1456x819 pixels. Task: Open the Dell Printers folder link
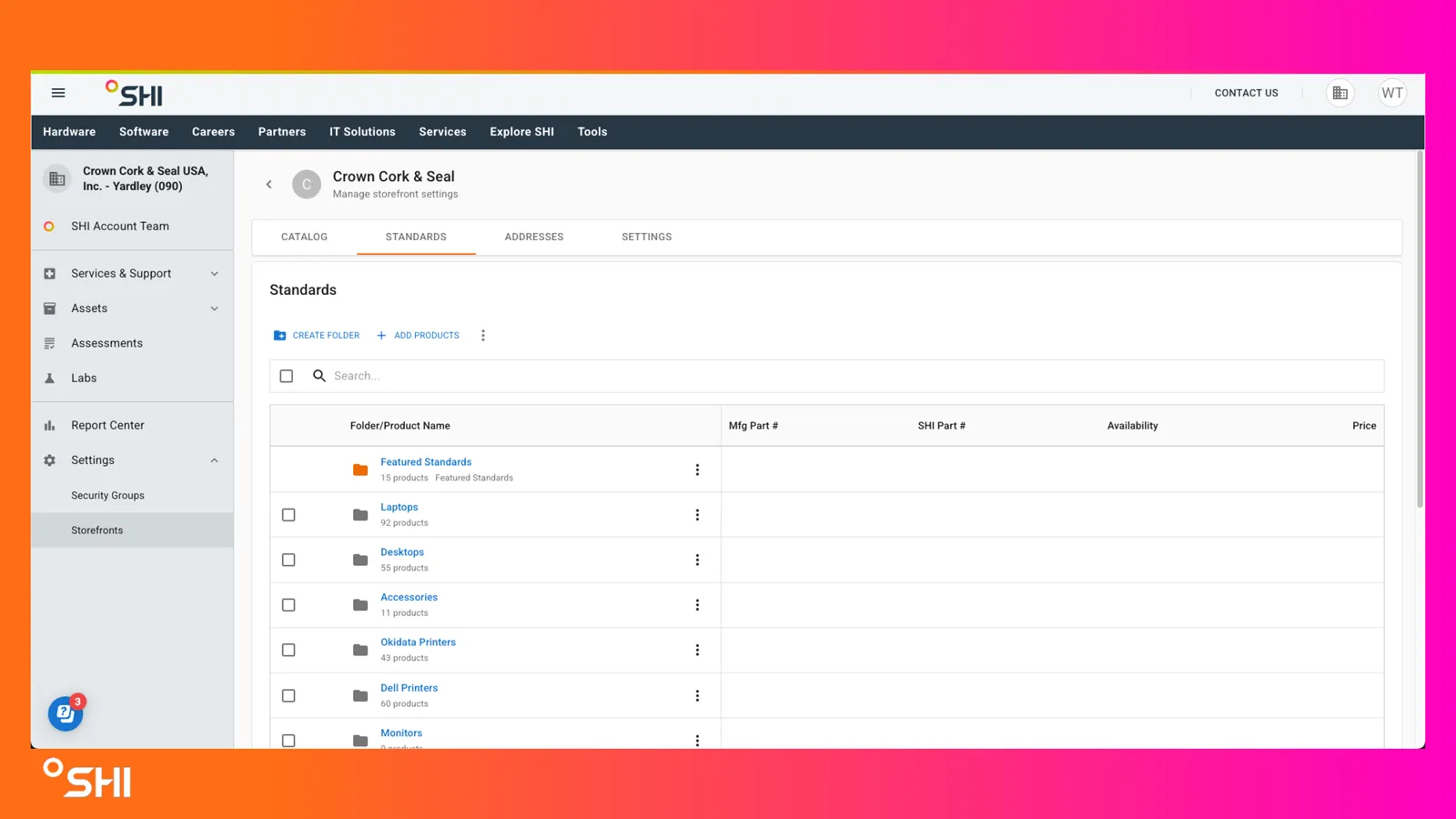(409, 688)
